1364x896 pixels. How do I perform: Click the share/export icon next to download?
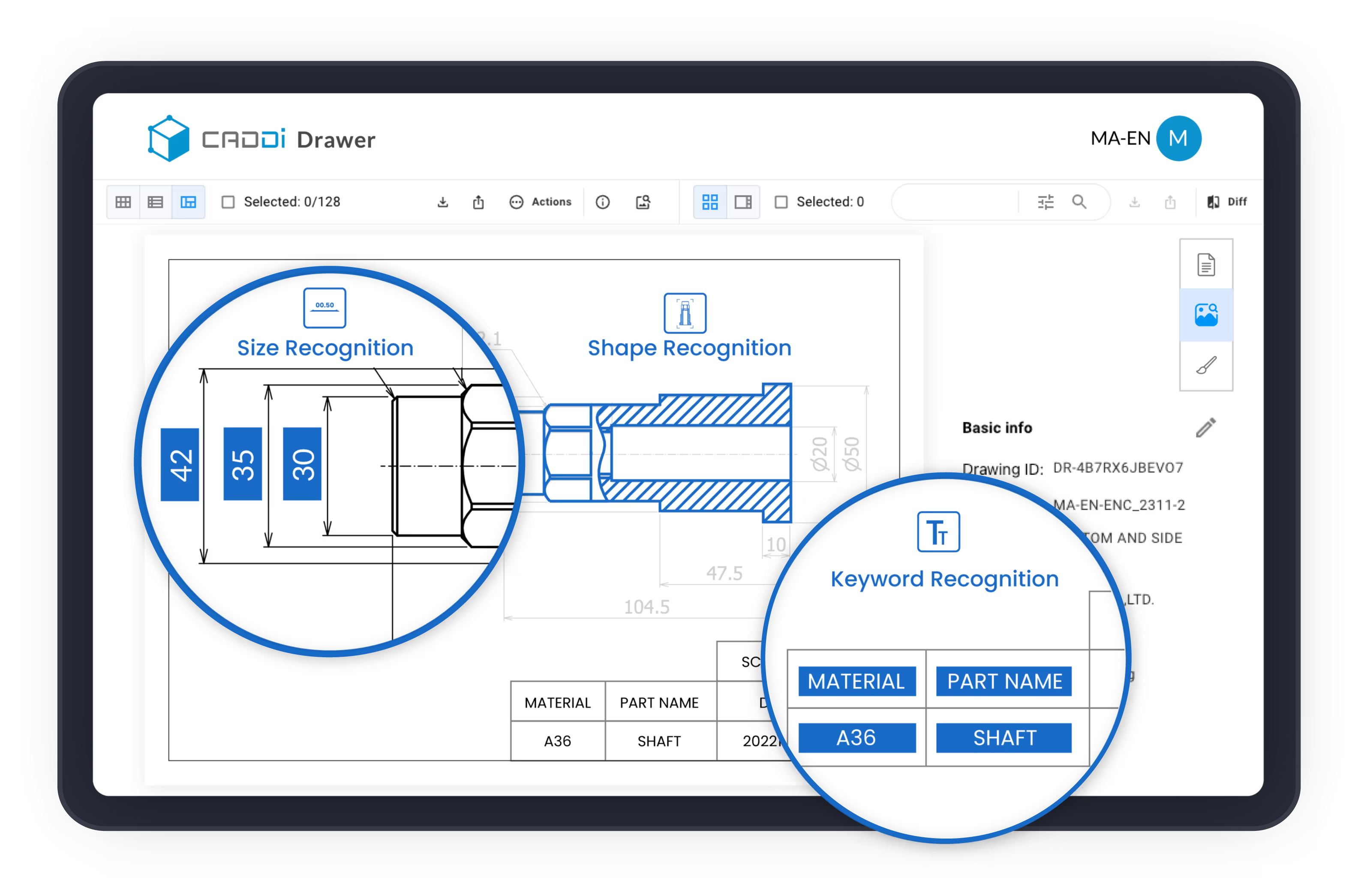tap(478, 202)
